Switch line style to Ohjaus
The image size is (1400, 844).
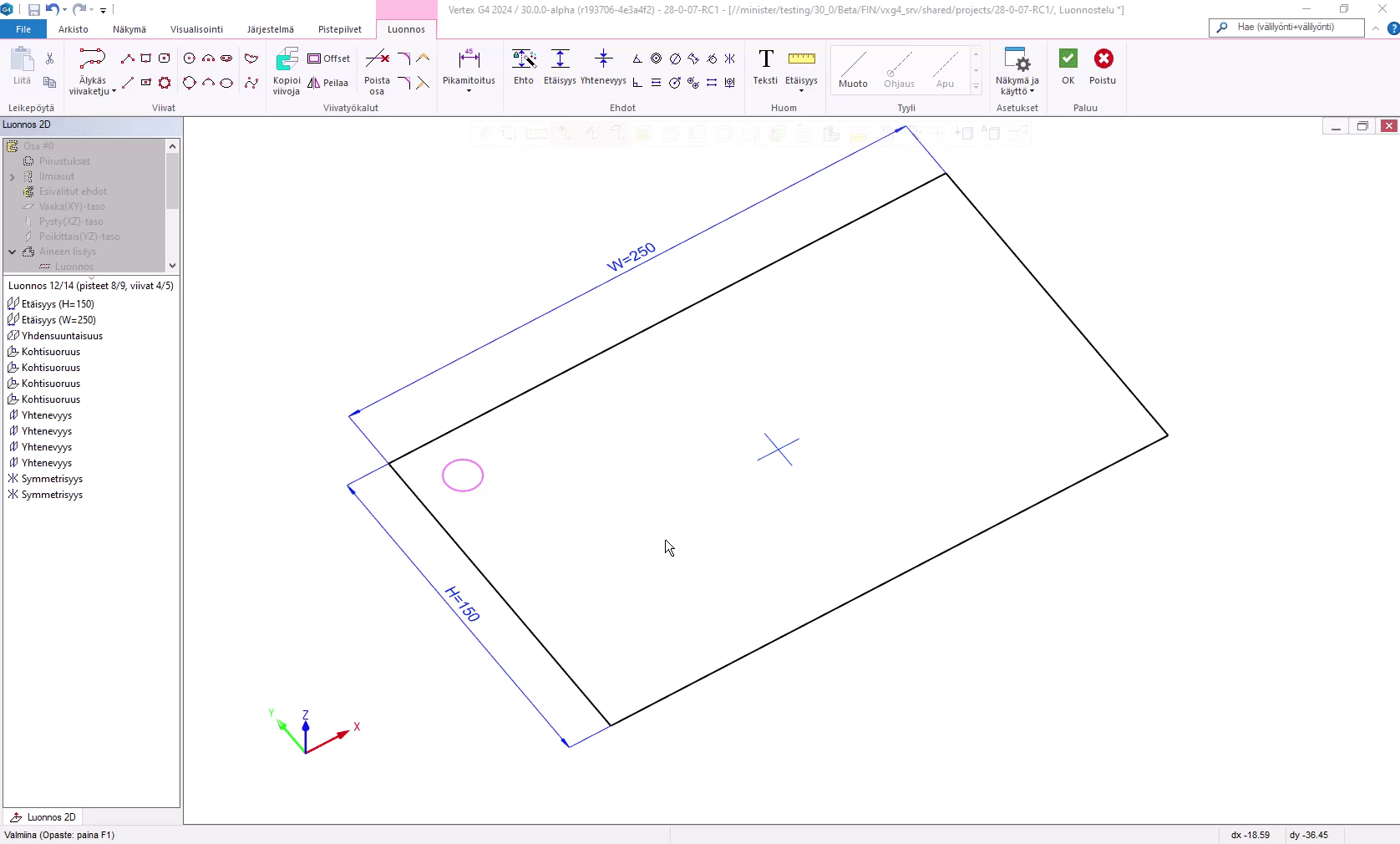click(899, 69)
